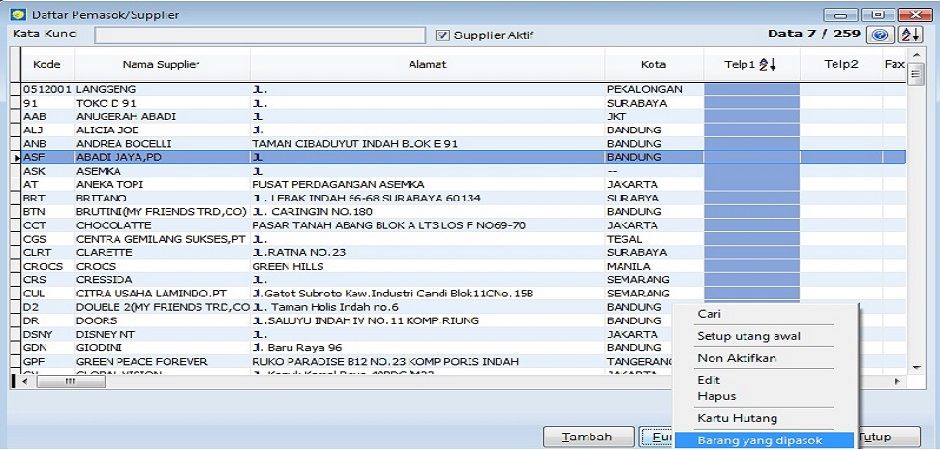Viewport: 940px width, 450px height.
Task: Click the TAMAN CIBADUYUT INDAH address cell
Action: [427, 144]
